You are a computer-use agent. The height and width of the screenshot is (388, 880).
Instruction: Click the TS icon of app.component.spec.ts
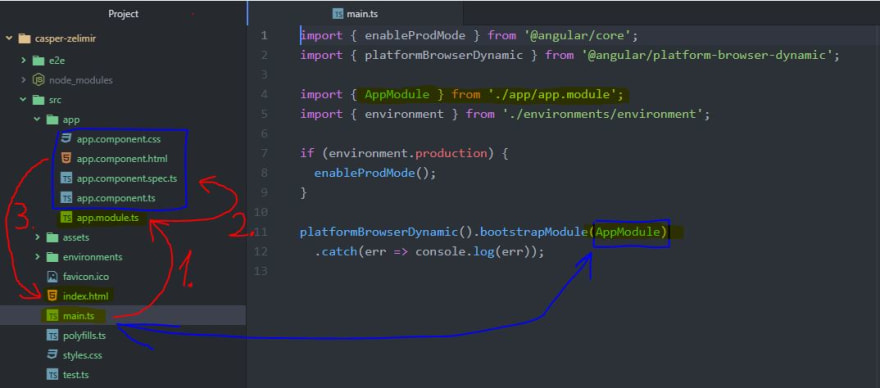pos(66,179)
